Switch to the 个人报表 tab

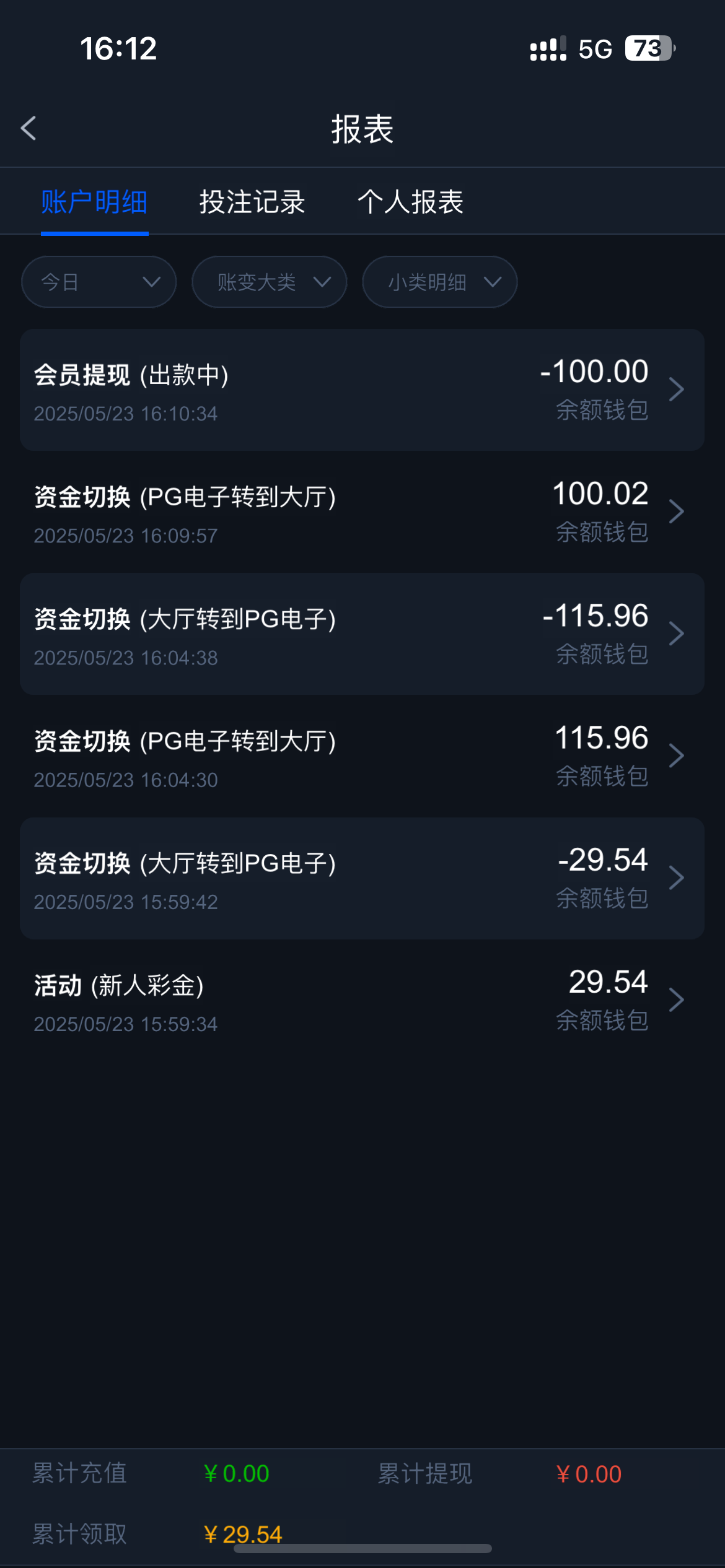point(410,202)
